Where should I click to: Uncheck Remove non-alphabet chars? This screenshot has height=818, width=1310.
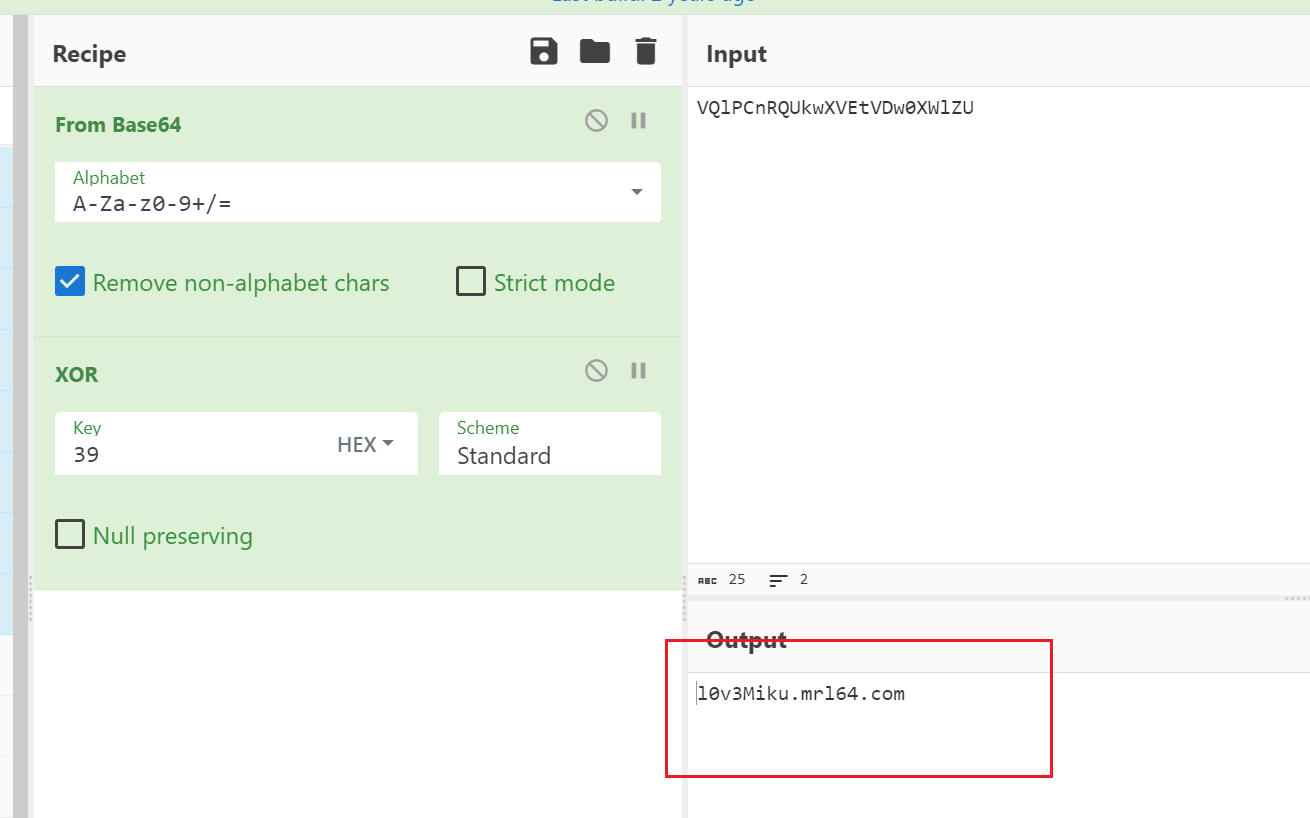(x=70, y=282)
